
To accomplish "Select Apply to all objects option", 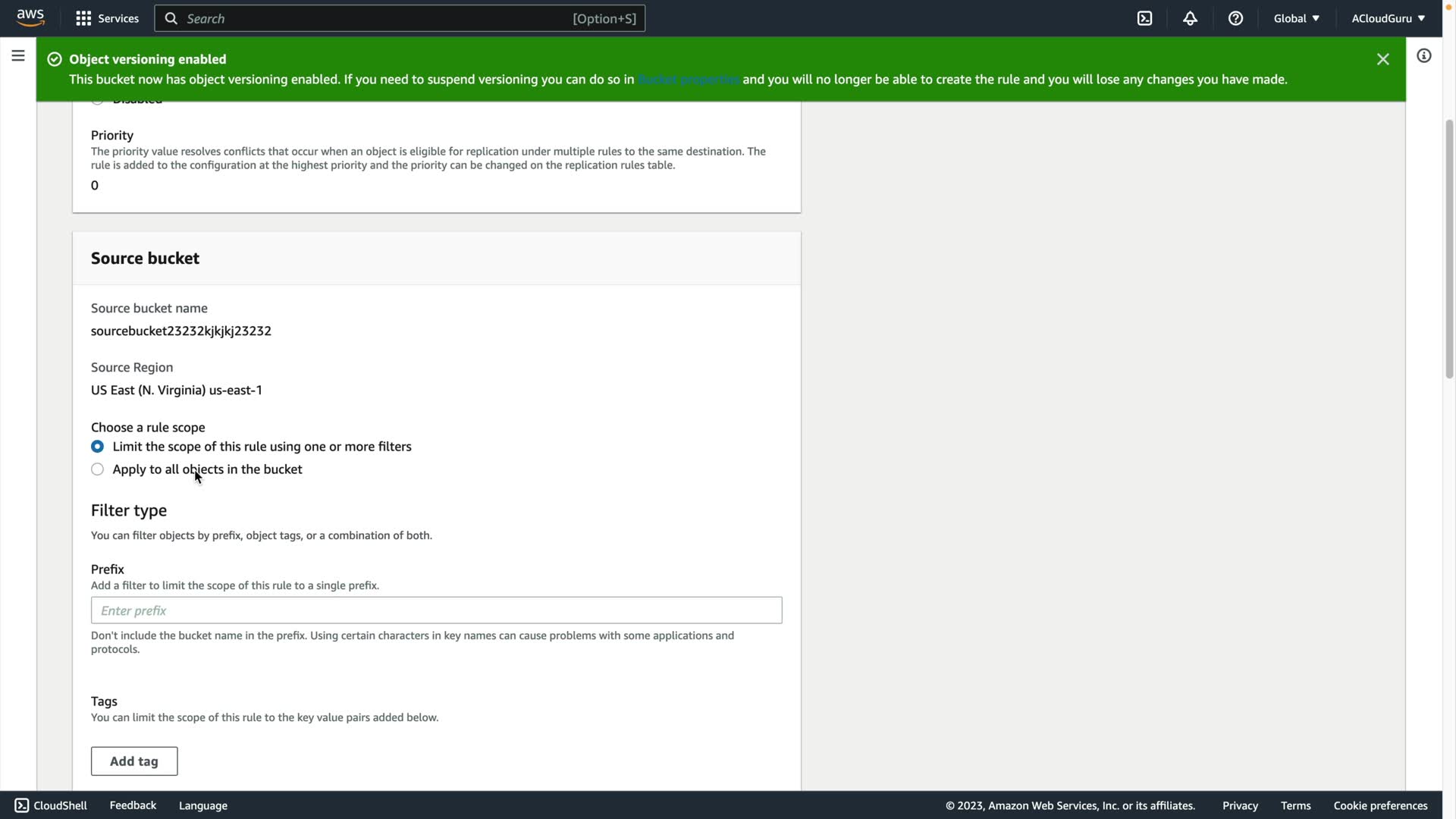I will pos(98,469).
